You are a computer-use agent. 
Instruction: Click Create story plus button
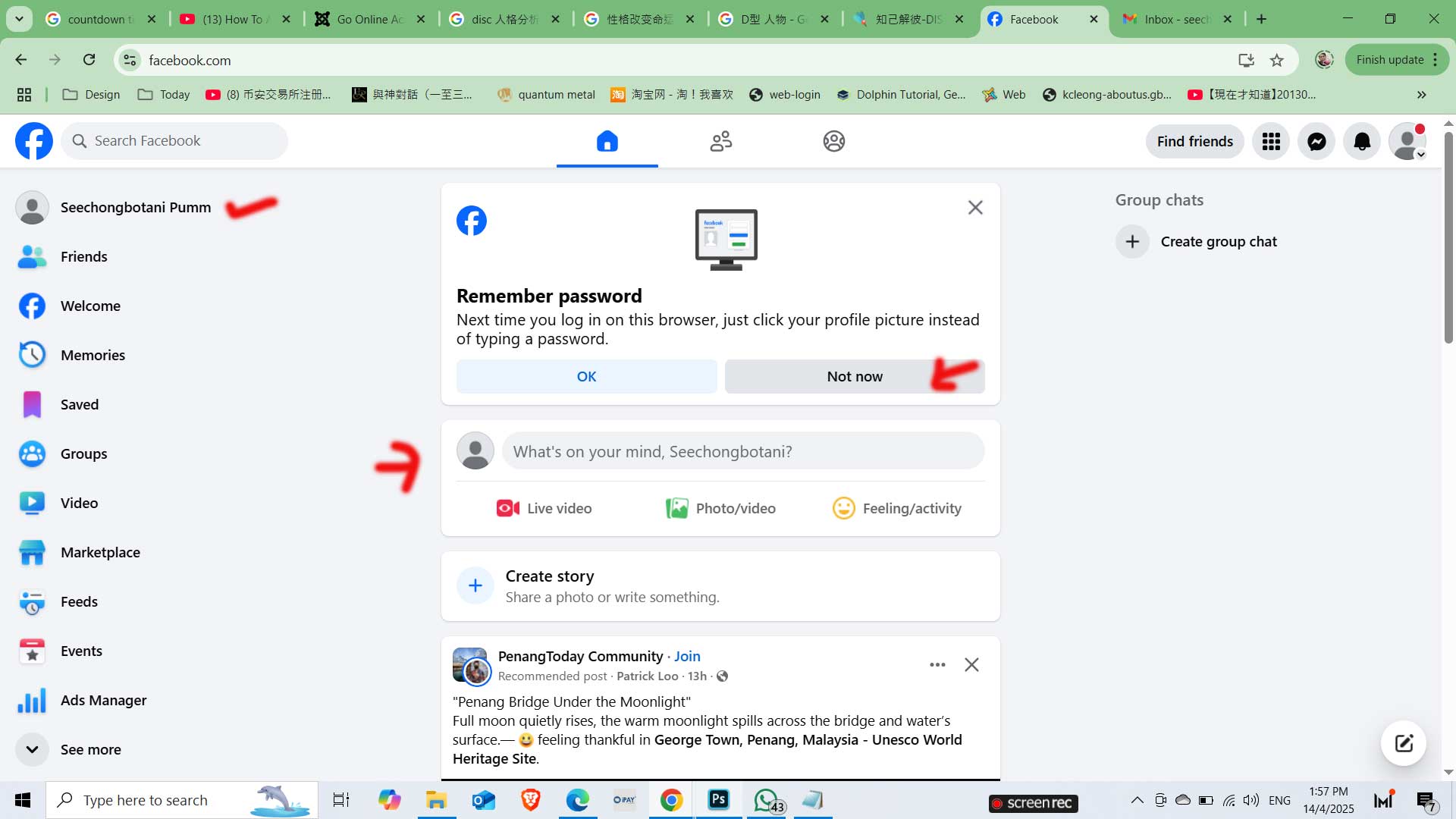pos(475,585)
